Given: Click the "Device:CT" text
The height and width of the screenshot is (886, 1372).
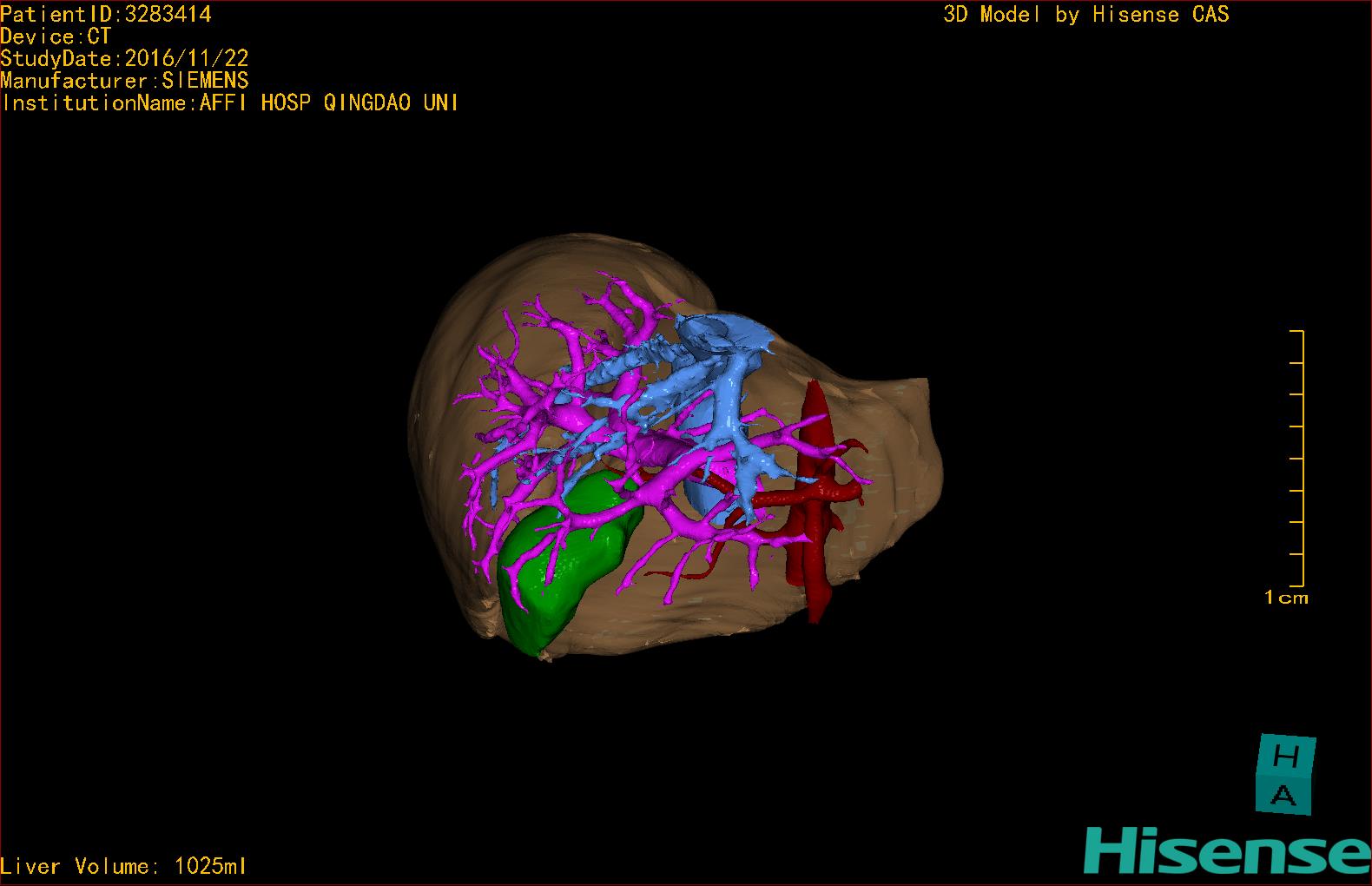Looking at the screenshot, I should click(x=56, y=36).
